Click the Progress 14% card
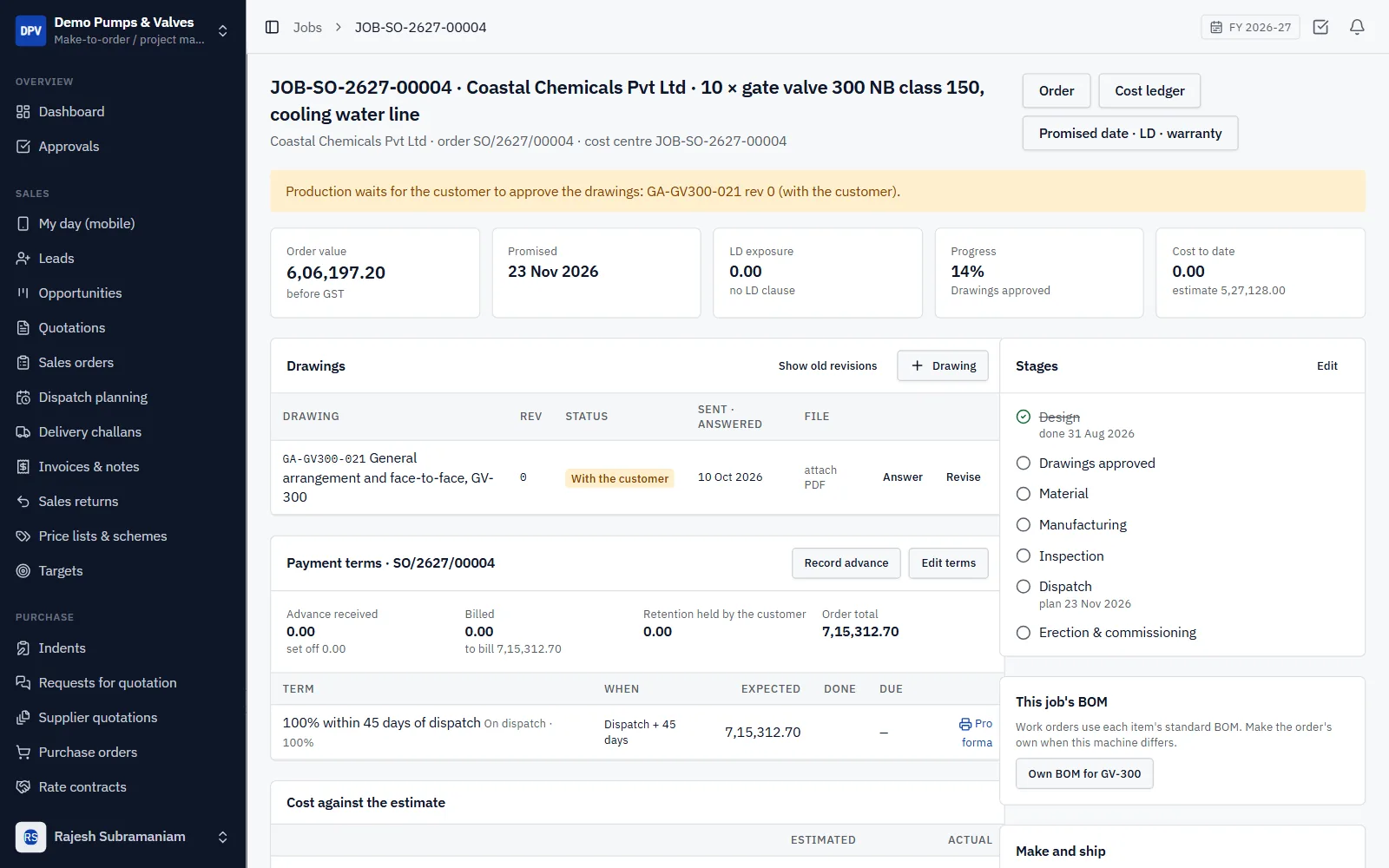1389x868 pixels. click(1039, 273)
